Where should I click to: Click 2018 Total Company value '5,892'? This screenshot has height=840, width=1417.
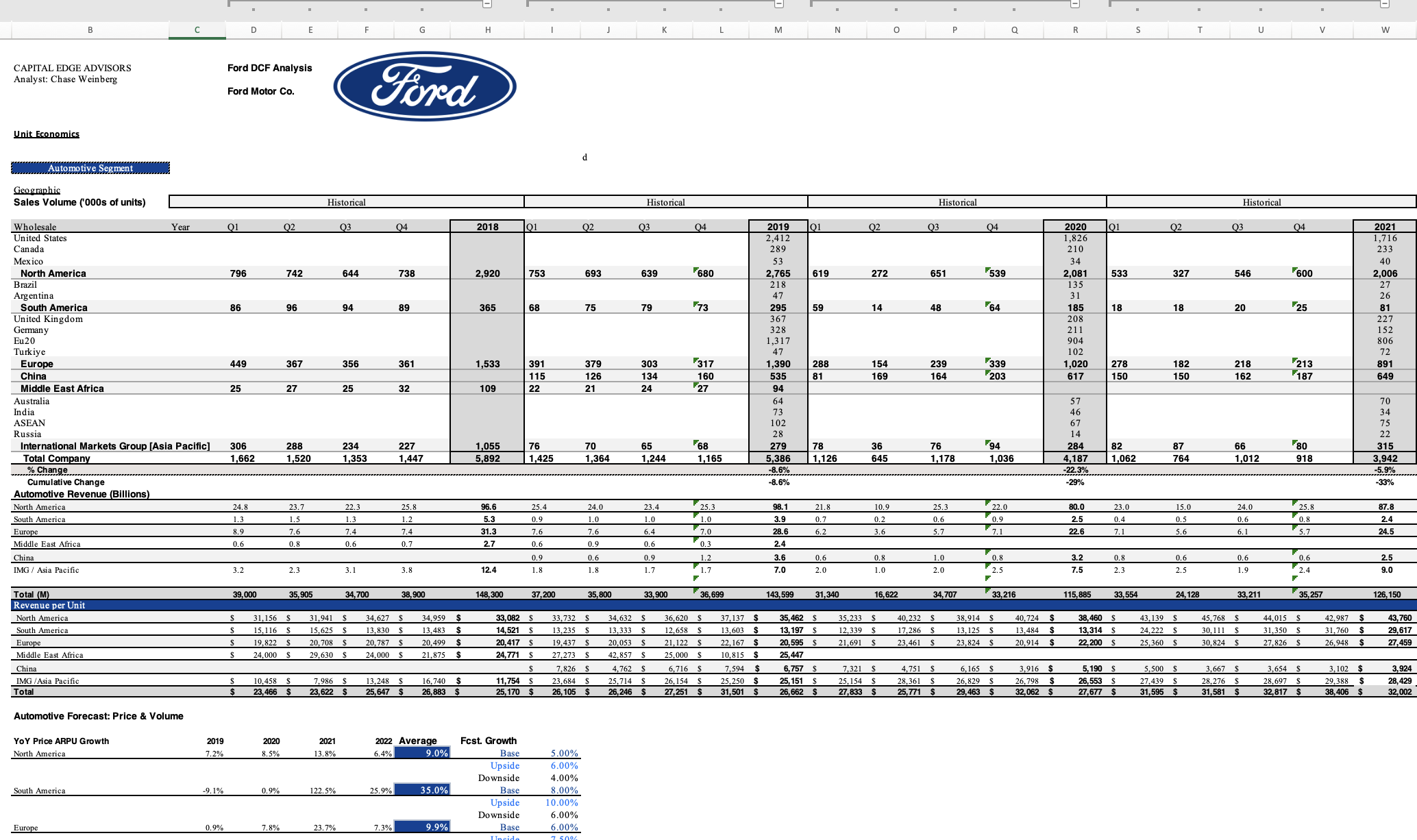tap(488, 458)
